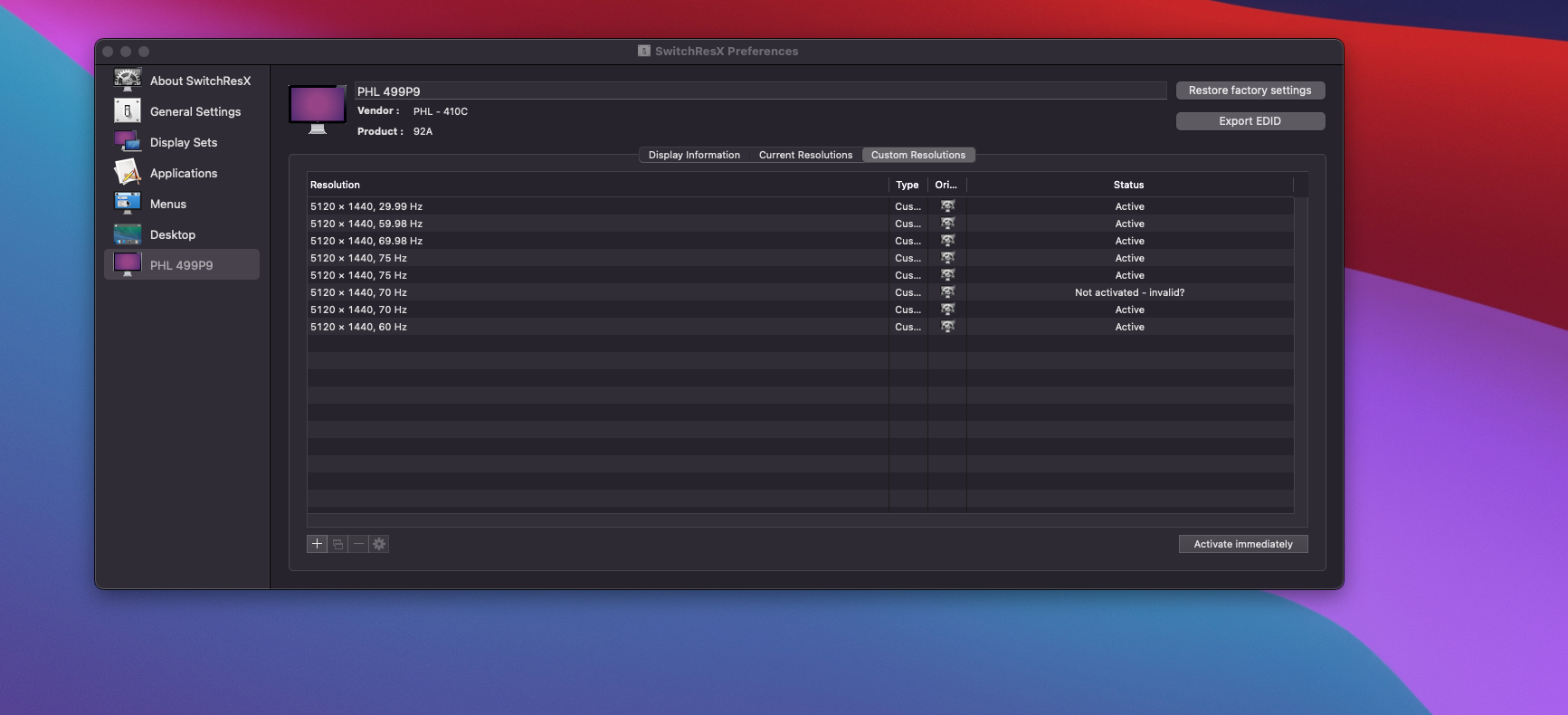Click Activate immediately button
The height and width of the screenshot is (715, 1568).
1242,544
